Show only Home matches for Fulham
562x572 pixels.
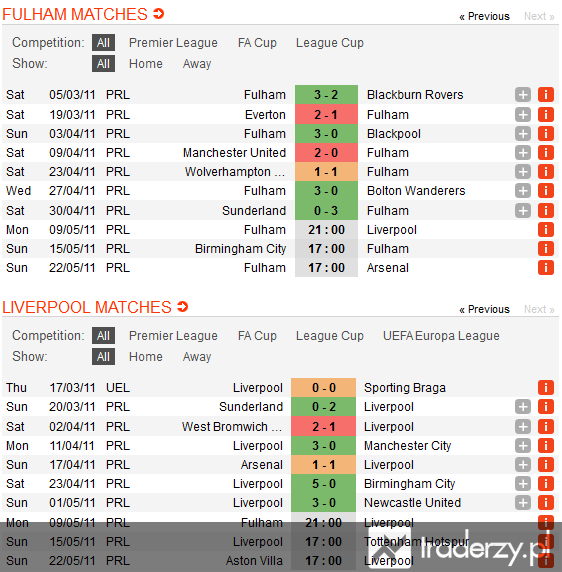click(146, 63)
